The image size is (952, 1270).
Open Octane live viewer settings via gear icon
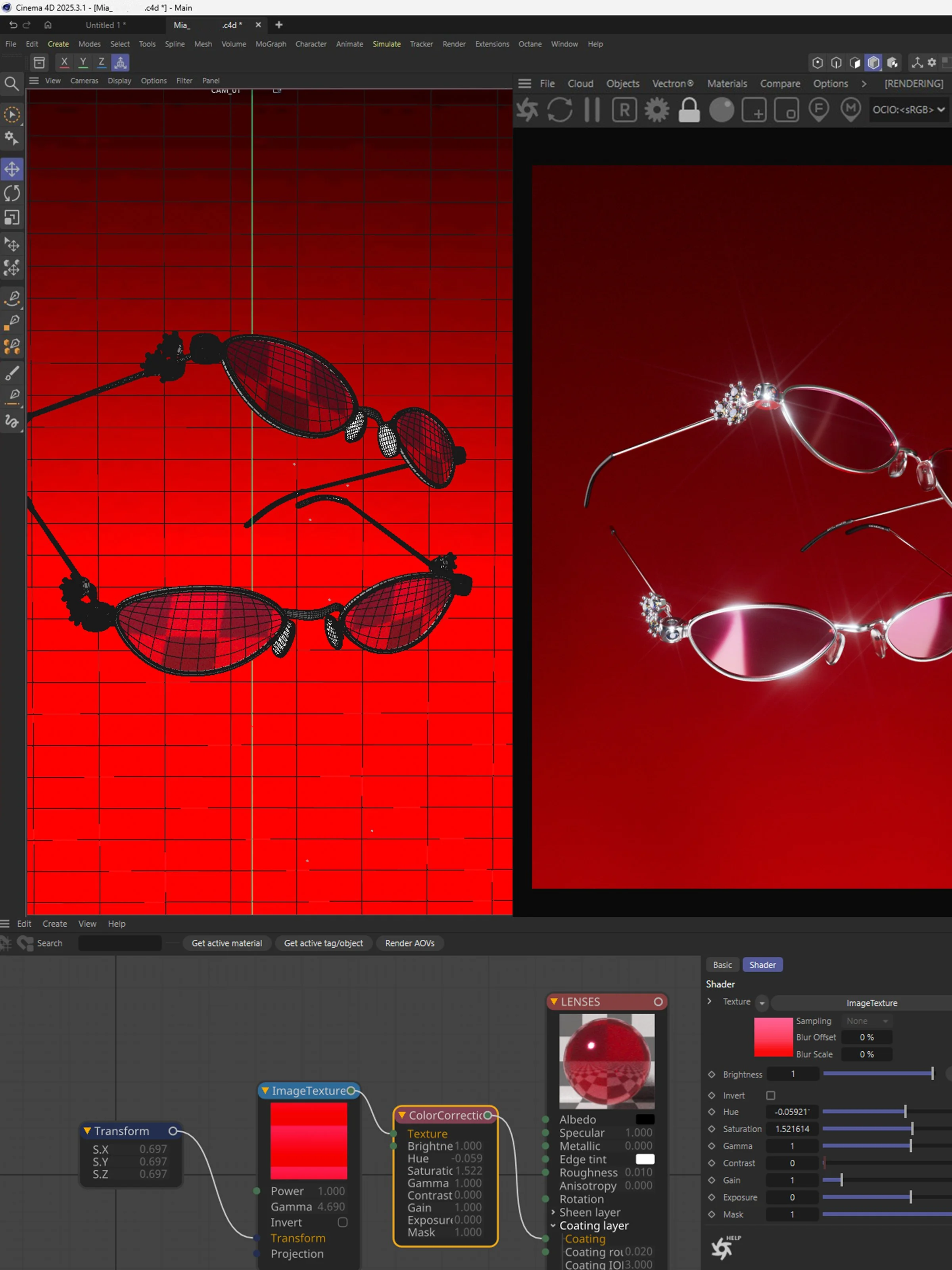click(656, 110)
